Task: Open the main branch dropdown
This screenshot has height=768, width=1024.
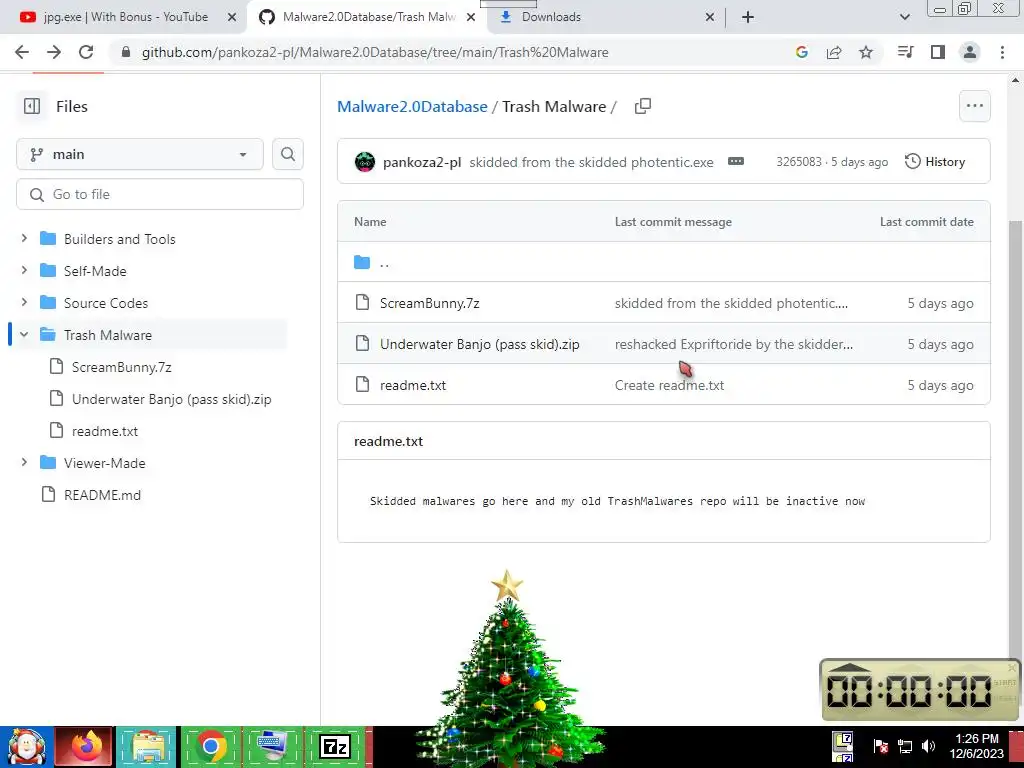Action: click(x=140, y=154)
